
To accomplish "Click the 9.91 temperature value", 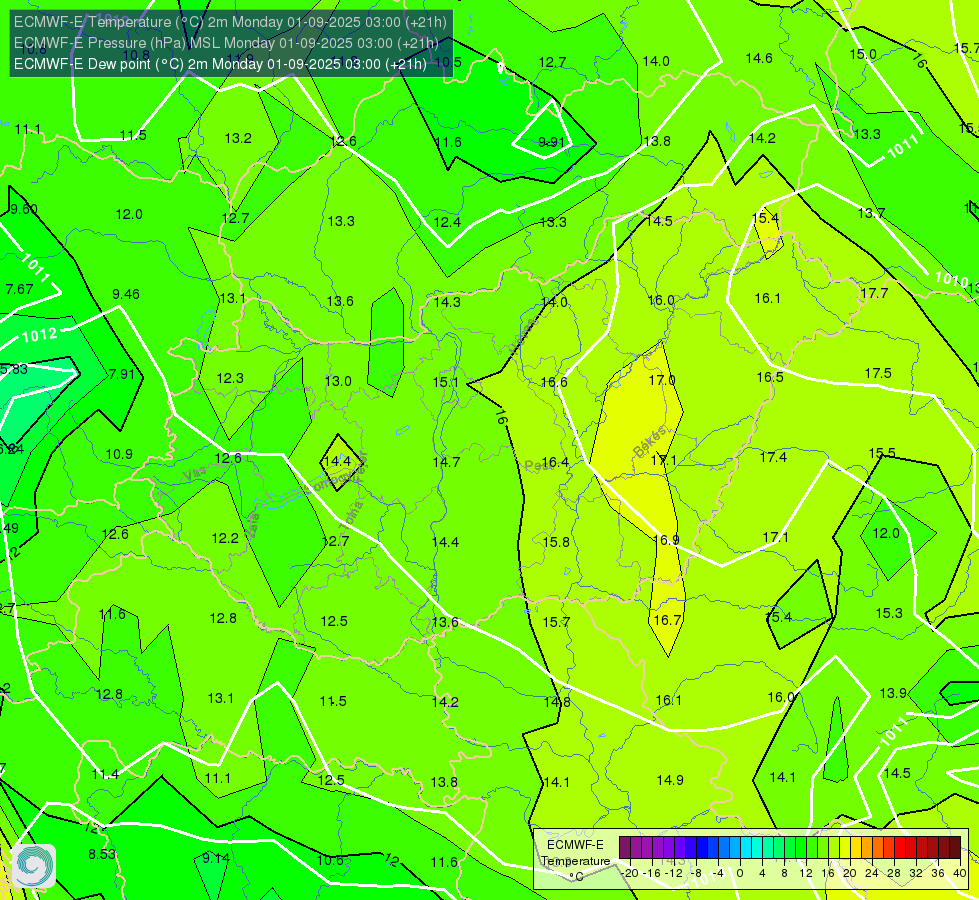I will click(x=551, y=142).
